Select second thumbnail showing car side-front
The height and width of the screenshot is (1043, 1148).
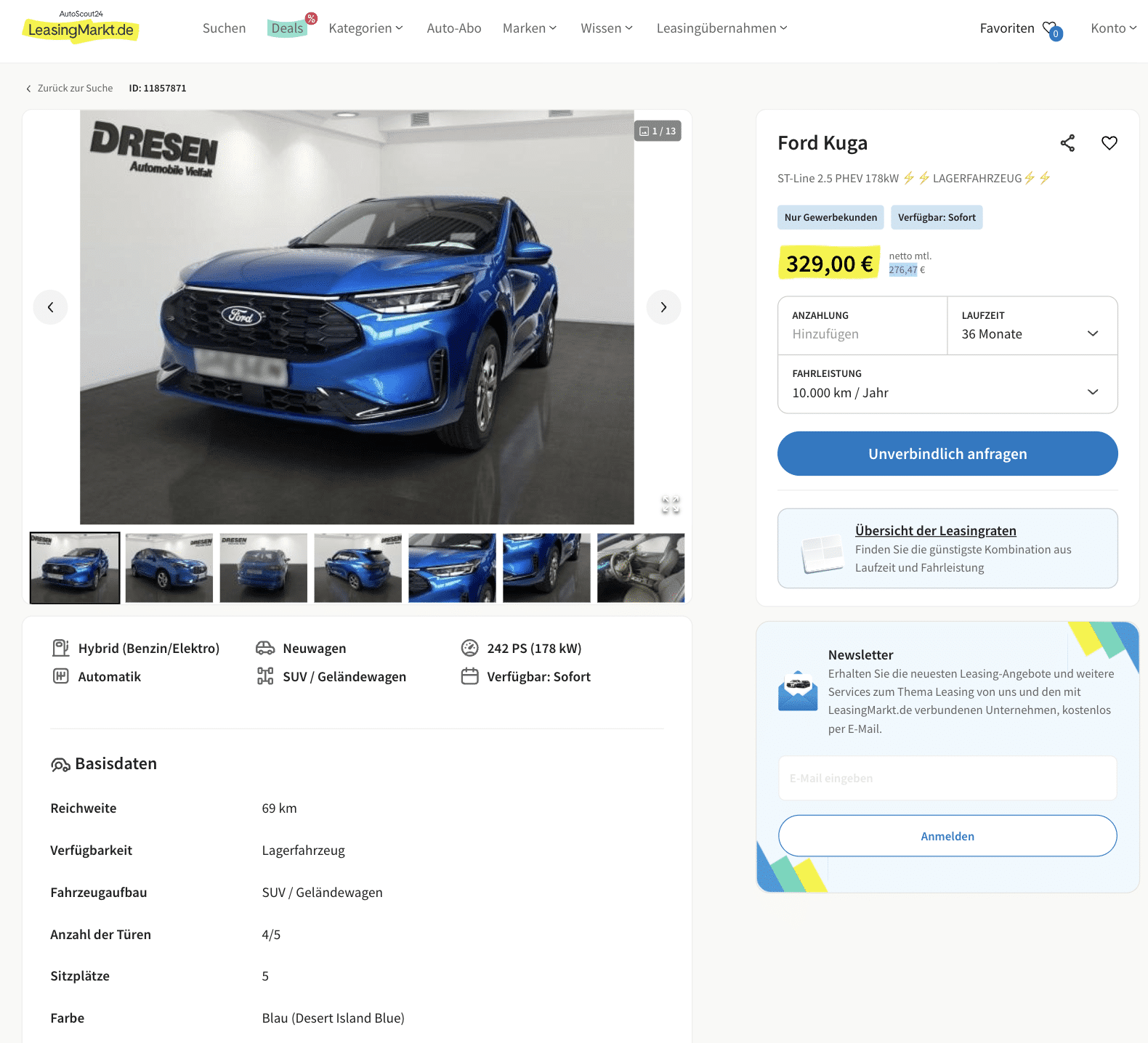pos(169,568)
